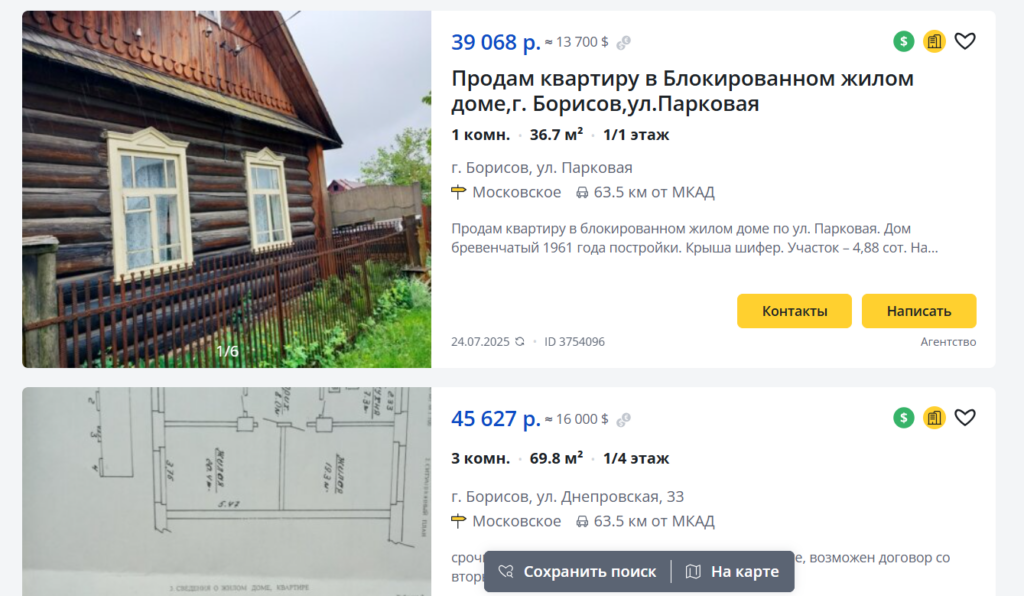Click price 45 627 р.
Image resolution: width=1024 pixels, height=596 pixels.
[x=496, y=418]
